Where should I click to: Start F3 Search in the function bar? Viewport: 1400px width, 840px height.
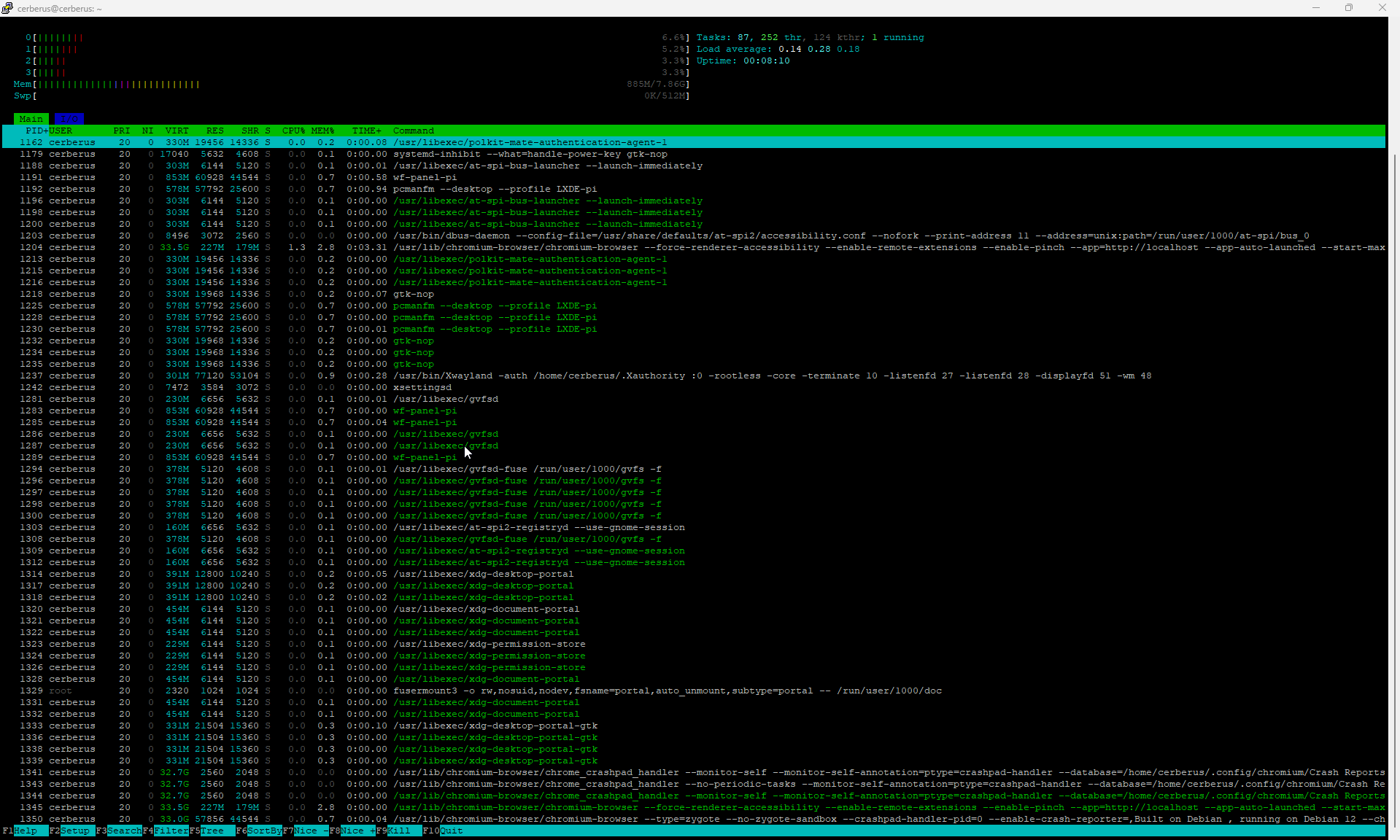[119, 831]
